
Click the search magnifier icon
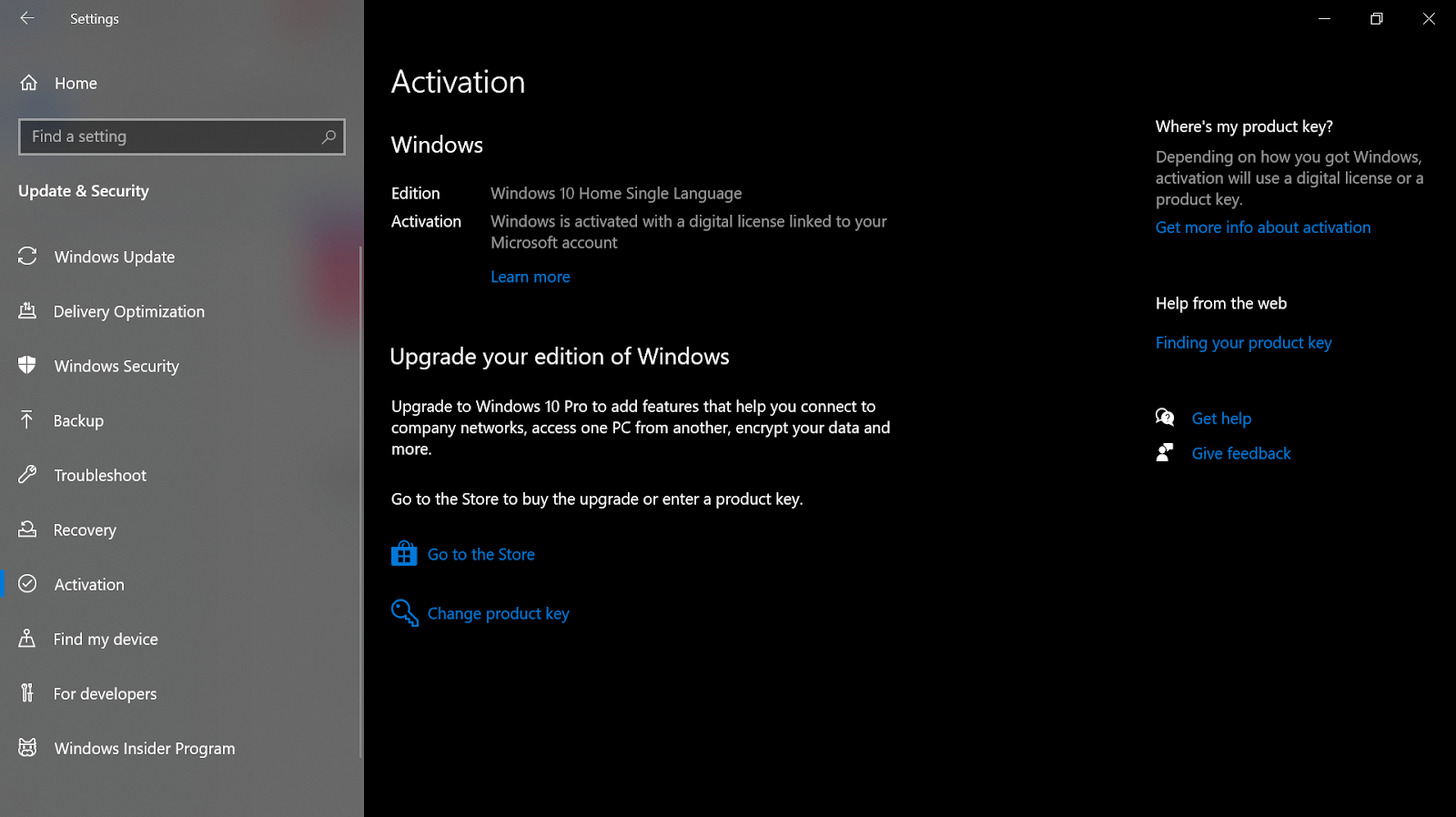pyautogui.click(x=329, y=136)
